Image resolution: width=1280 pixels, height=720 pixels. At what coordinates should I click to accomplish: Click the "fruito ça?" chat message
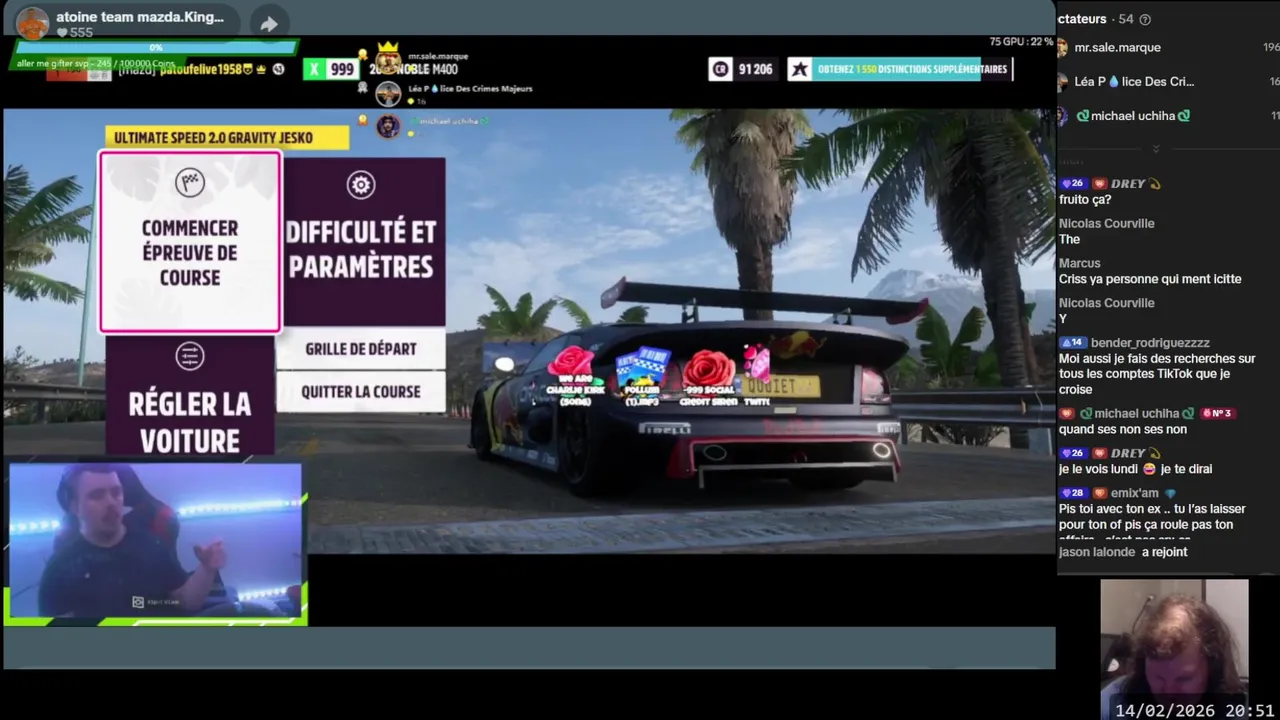tap(1085, 200)
